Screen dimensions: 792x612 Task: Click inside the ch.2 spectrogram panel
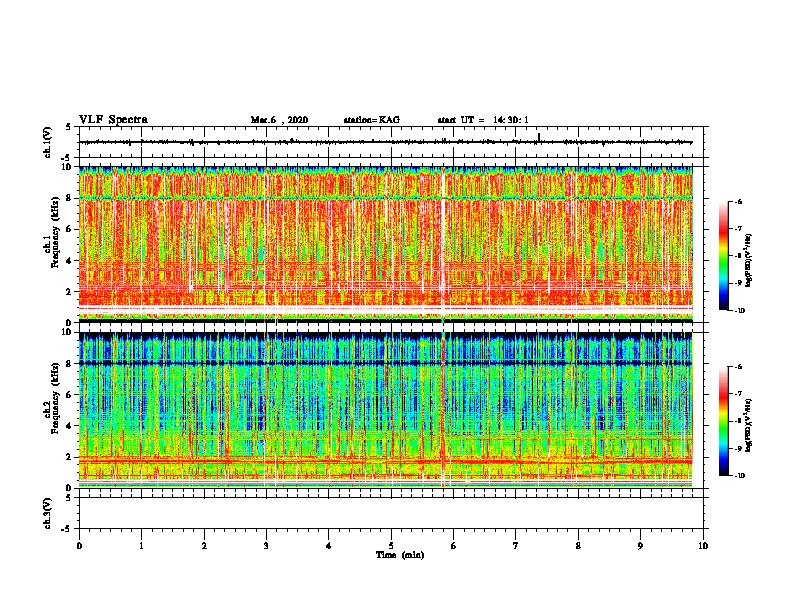[386, 410]
